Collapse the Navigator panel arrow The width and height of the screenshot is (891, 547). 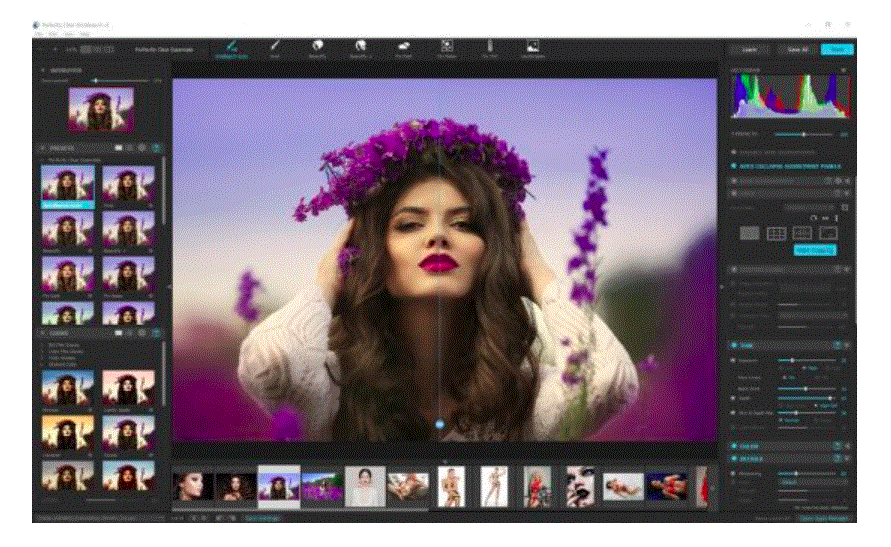(x=43, y=70)
